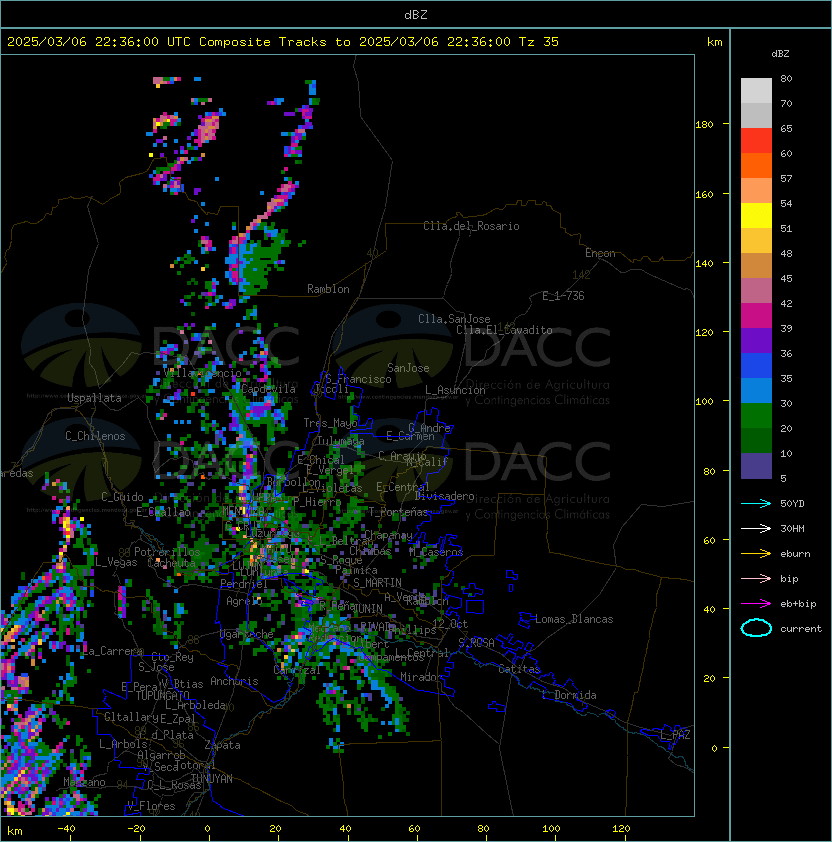Screen dimensions: 832x842
Task: Click the 'L_Asuncion' map label
Action: pos(455,390)
